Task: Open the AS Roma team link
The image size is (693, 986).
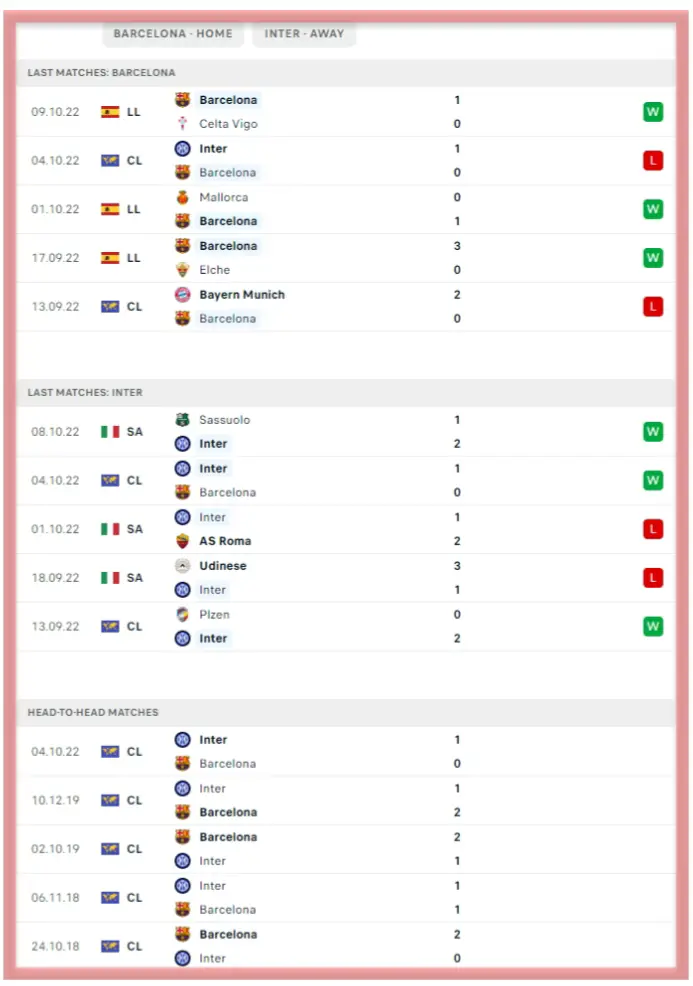Action: coord(225,541)
